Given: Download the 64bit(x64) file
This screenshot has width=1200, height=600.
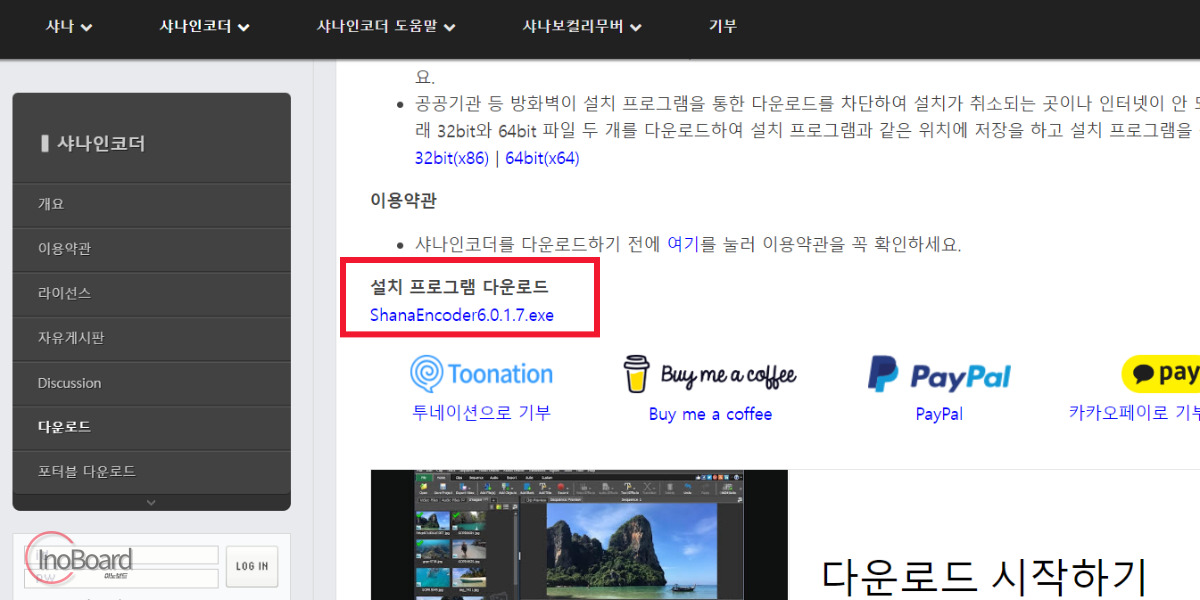Looking at the screenshot, I should pos(542,158).
